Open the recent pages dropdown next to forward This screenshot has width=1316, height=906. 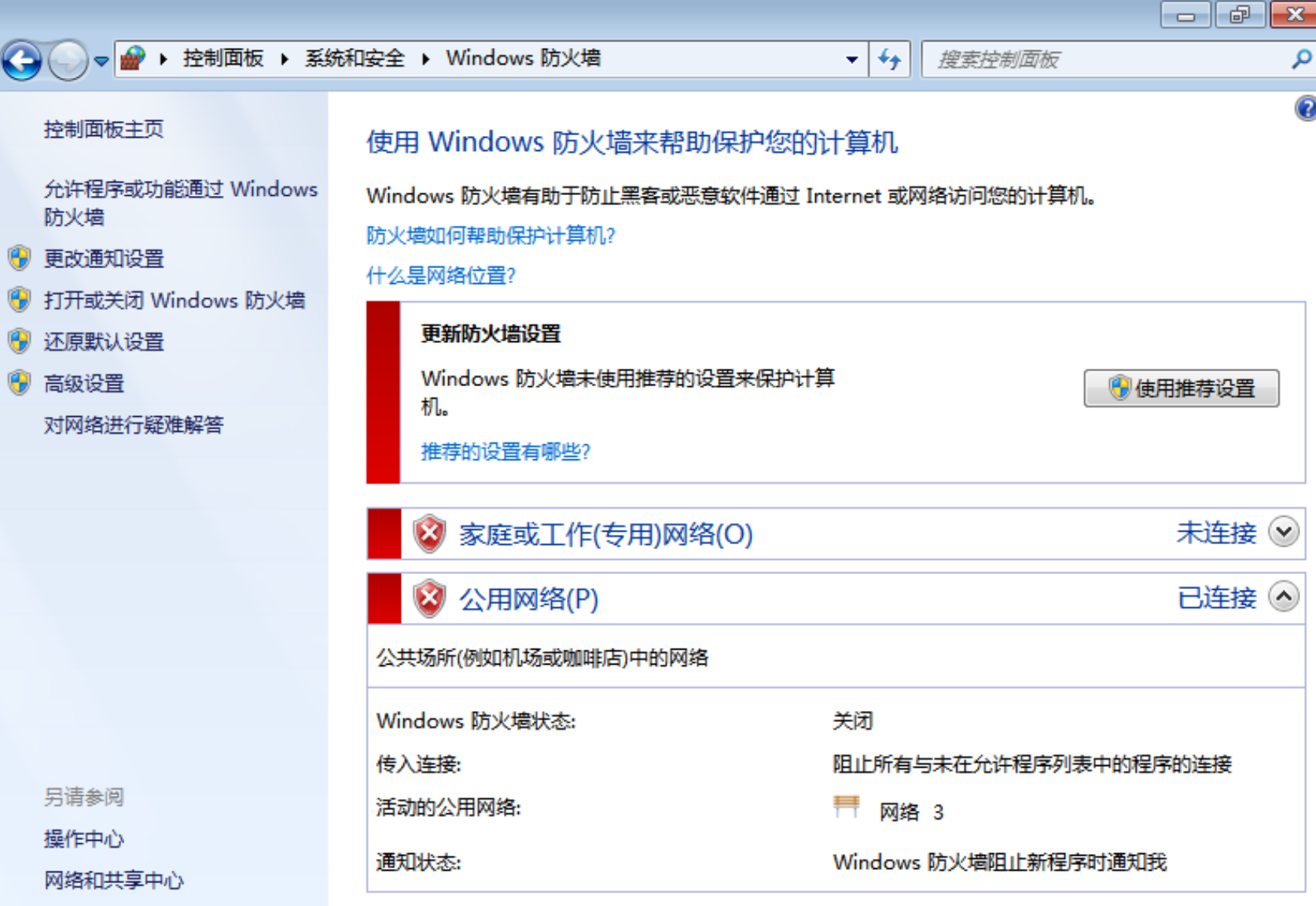(101, 61)
